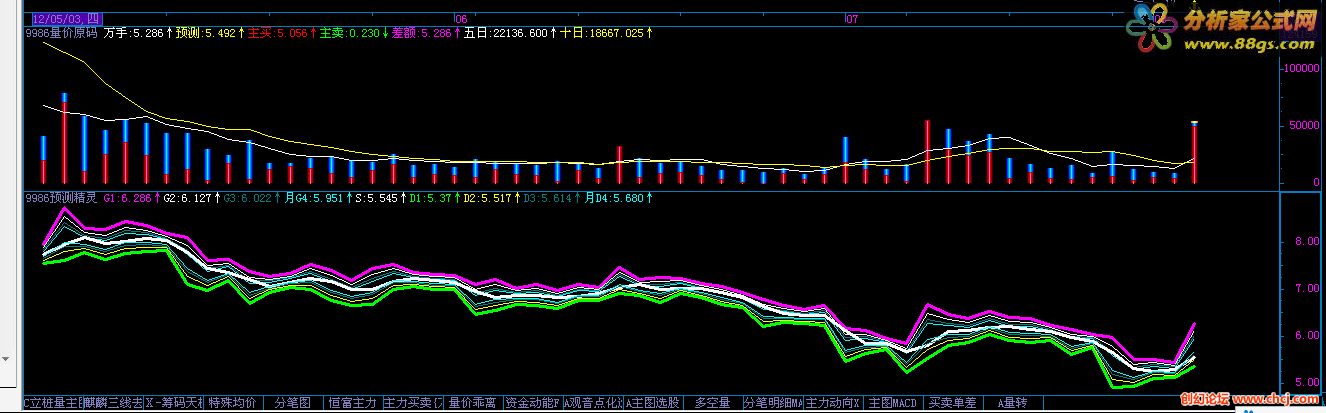Screen dimensions: 1326x413
Task: Select the 多空量 tab
Action: (713, 403)
